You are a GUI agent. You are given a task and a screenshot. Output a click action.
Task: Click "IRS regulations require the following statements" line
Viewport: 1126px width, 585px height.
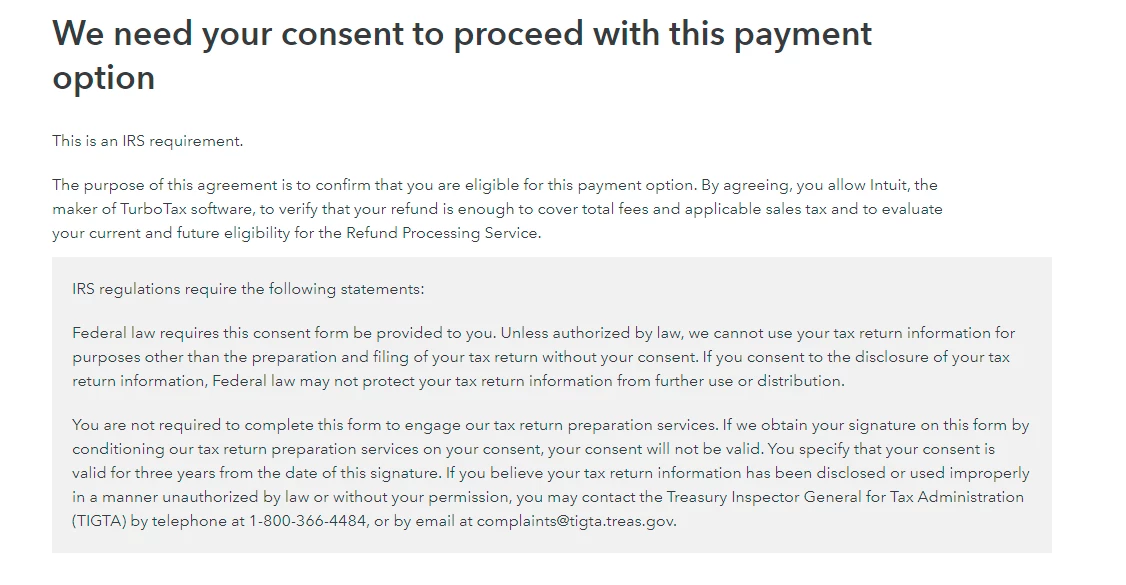248,289
